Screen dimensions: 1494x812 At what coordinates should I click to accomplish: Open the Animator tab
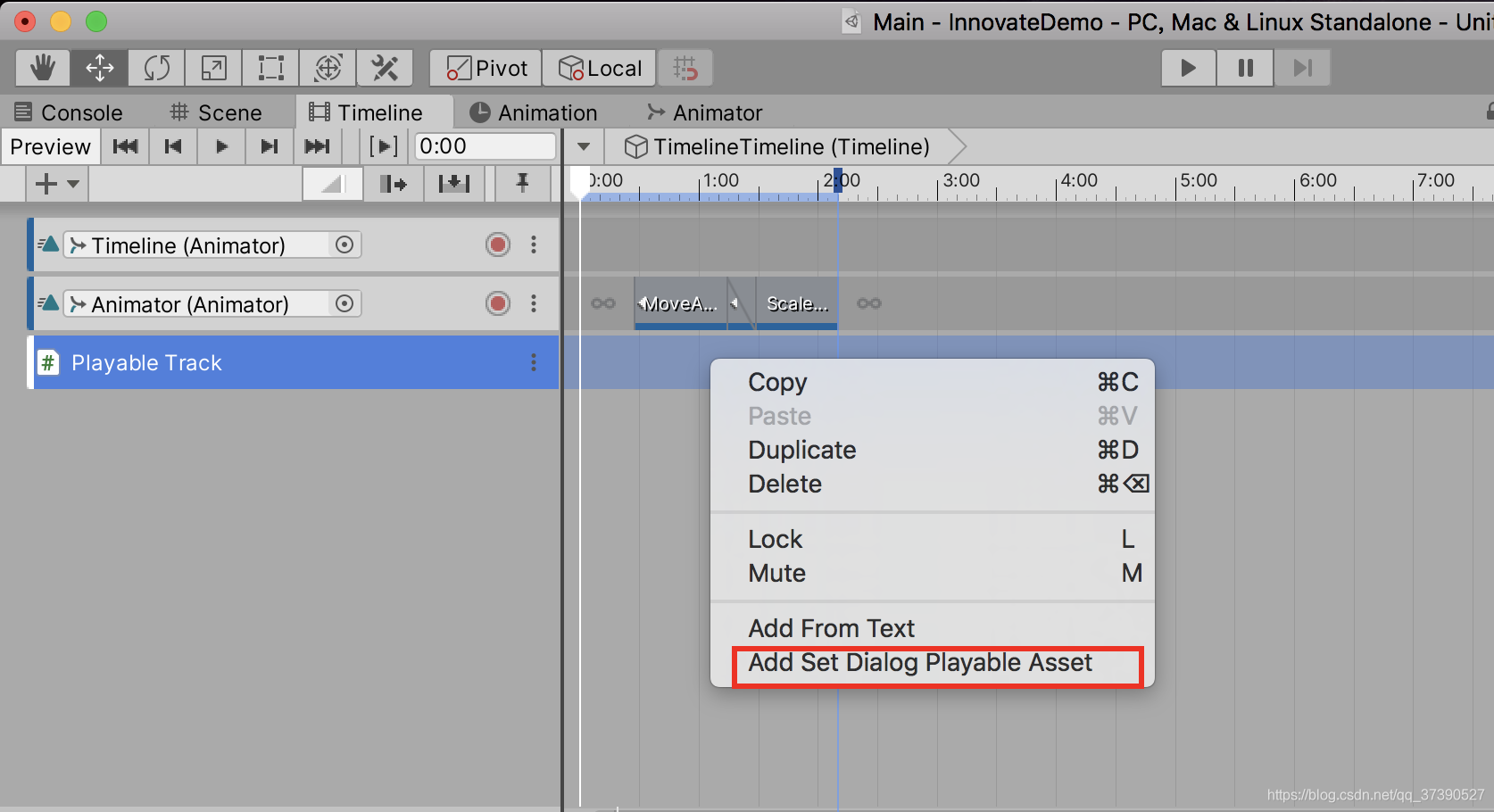pos(705,112)
